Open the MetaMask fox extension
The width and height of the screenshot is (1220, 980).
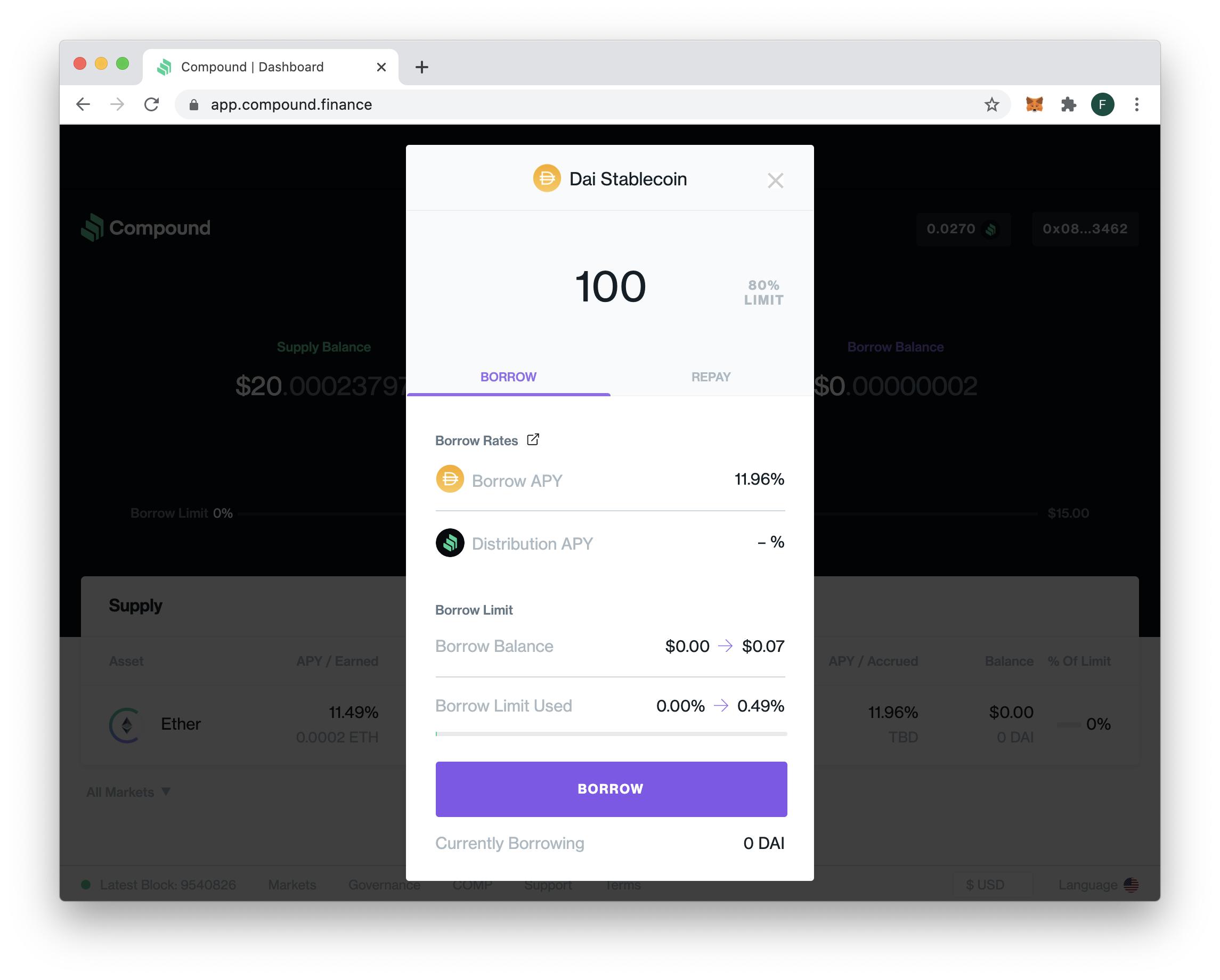1034,105
